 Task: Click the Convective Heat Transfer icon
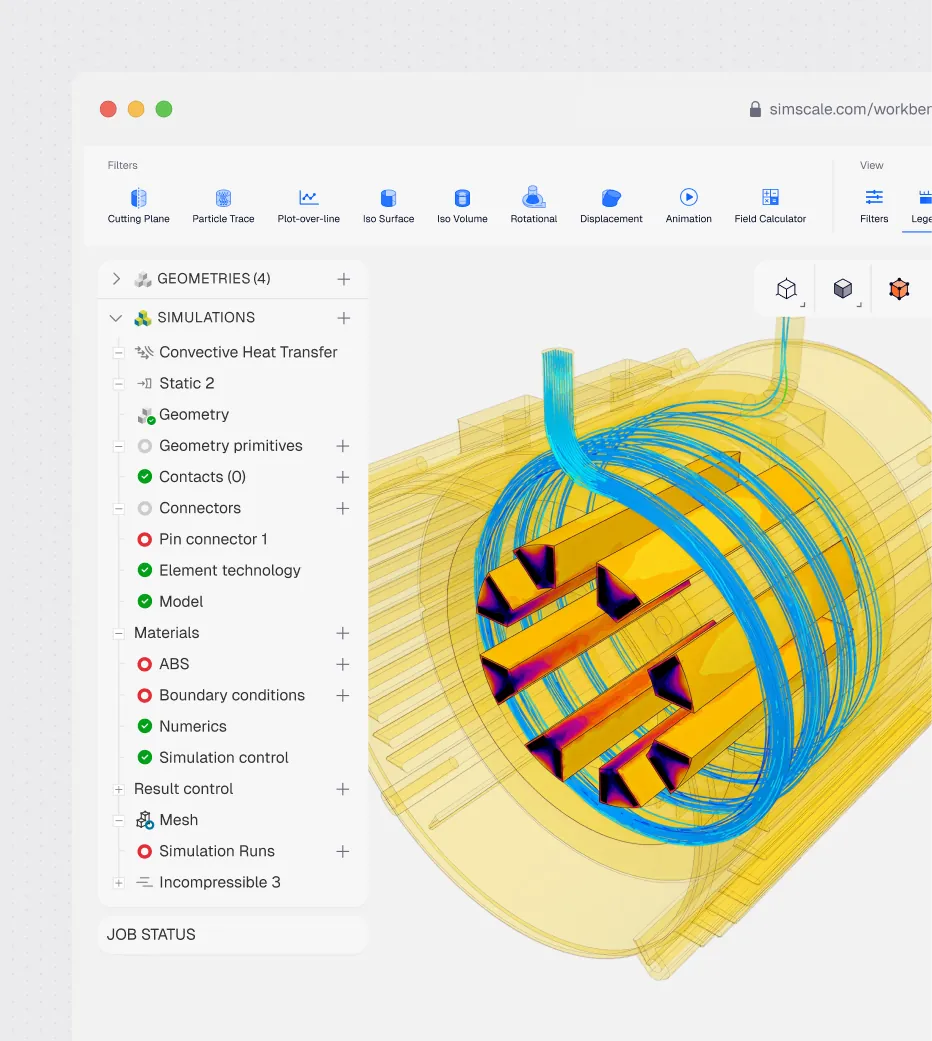tap(144, 352)
